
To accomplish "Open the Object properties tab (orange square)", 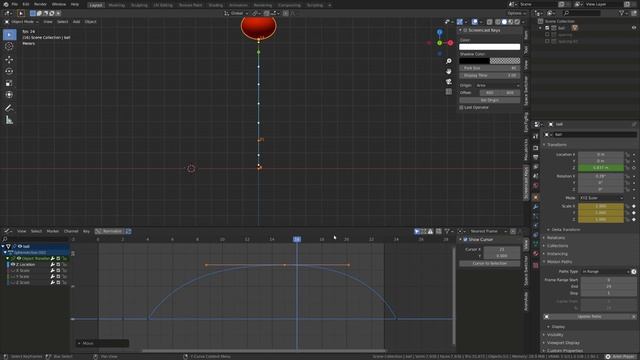I will (x=536, y=198).
